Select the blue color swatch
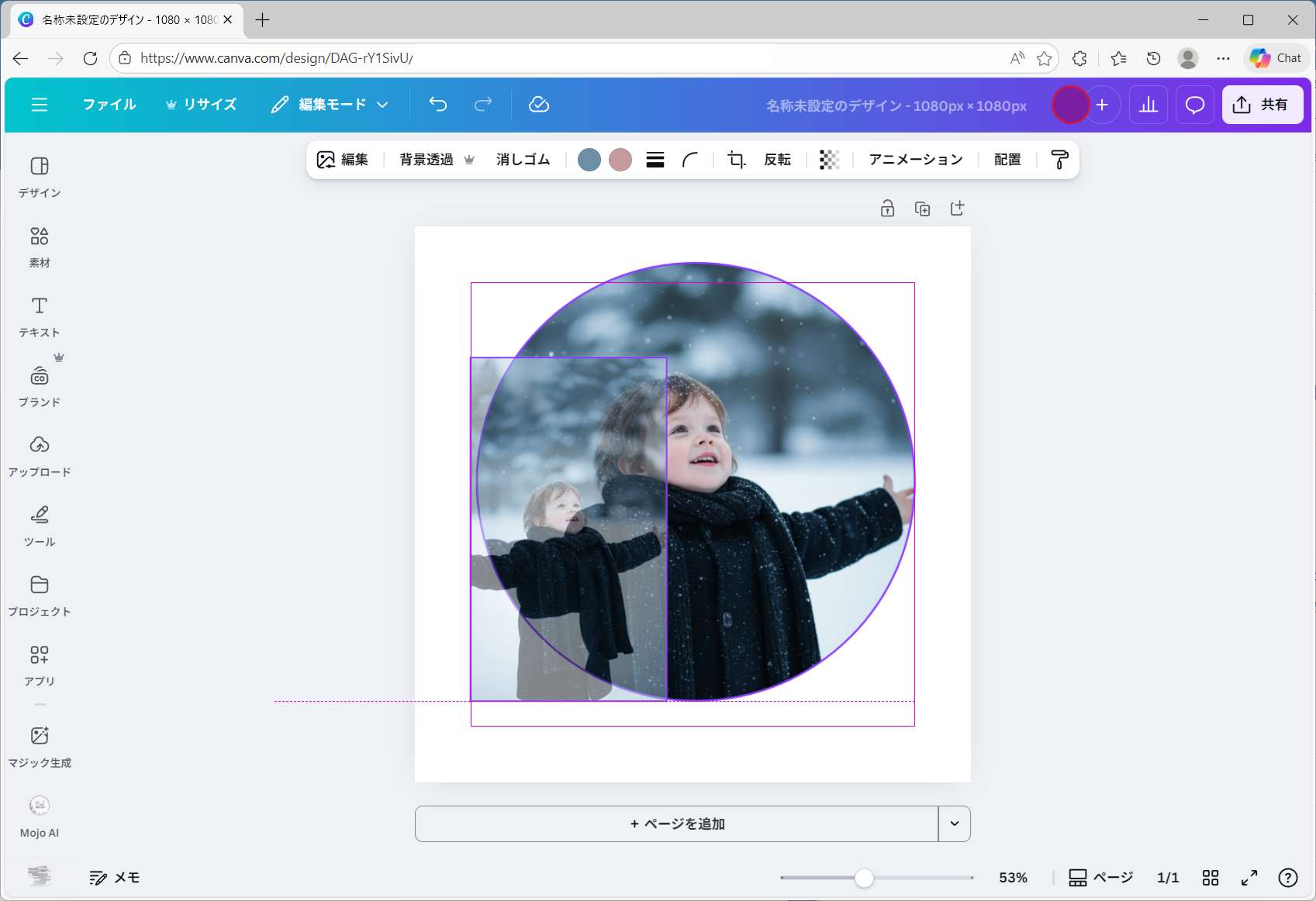 [x=589, y=160]
